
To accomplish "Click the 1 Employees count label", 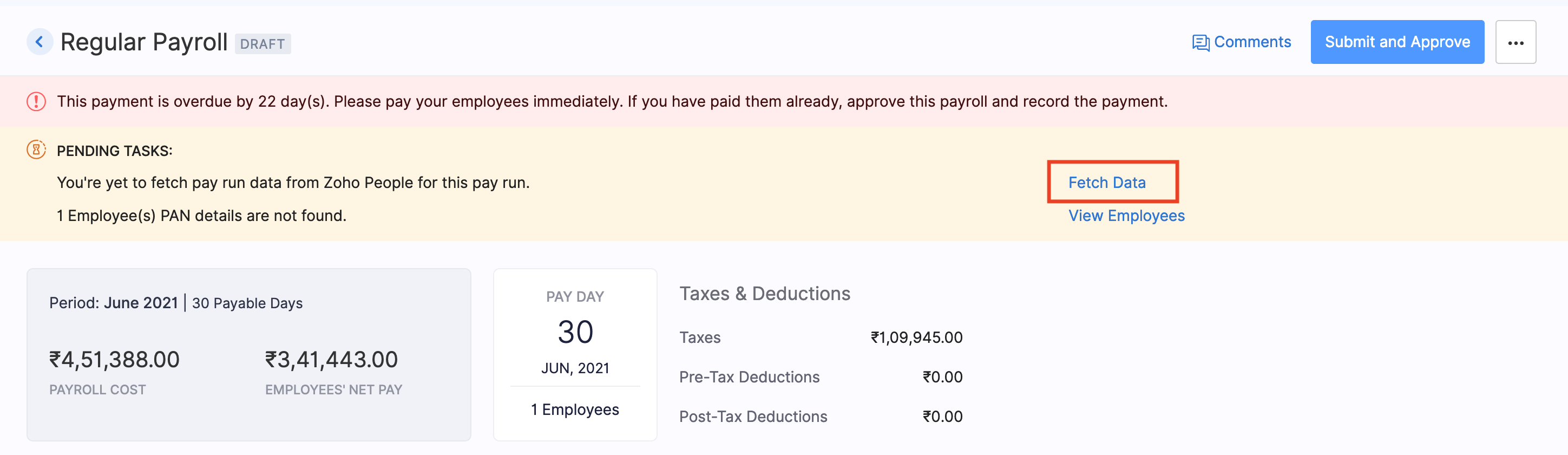I will [x=575, y=409].
